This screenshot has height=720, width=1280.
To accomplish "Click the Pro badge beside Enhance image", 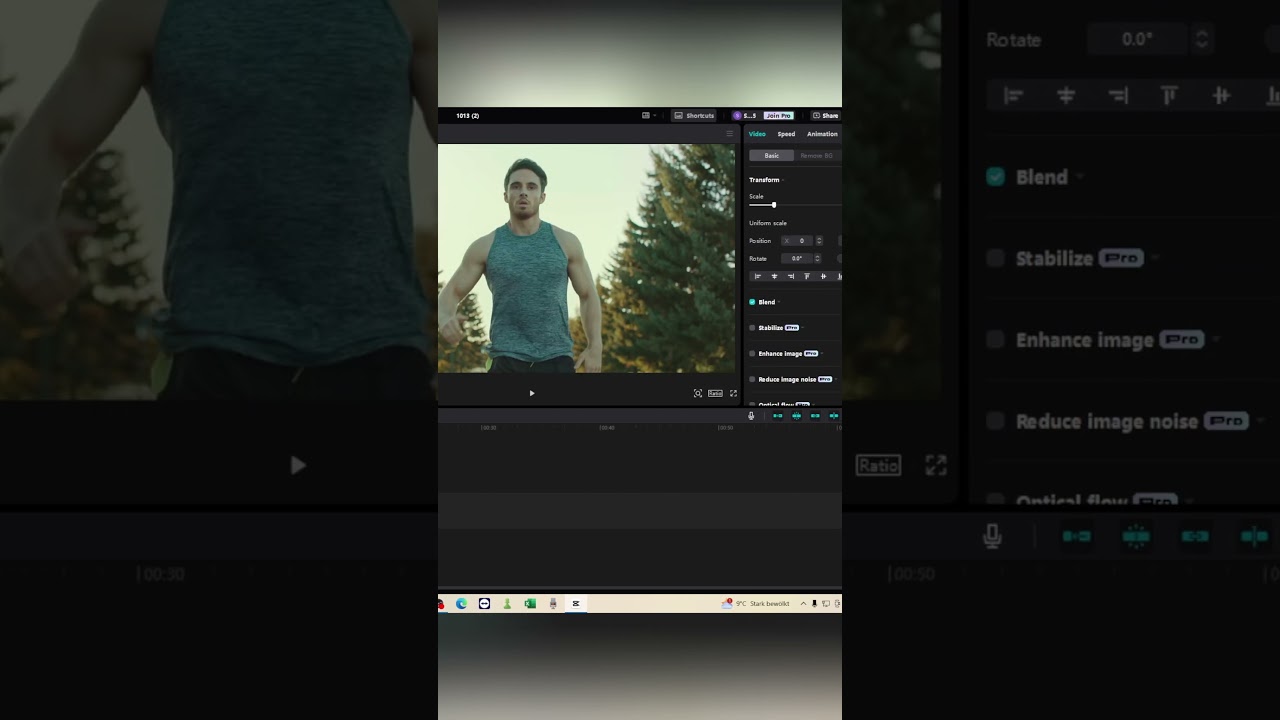I will (x=811, y=354).
